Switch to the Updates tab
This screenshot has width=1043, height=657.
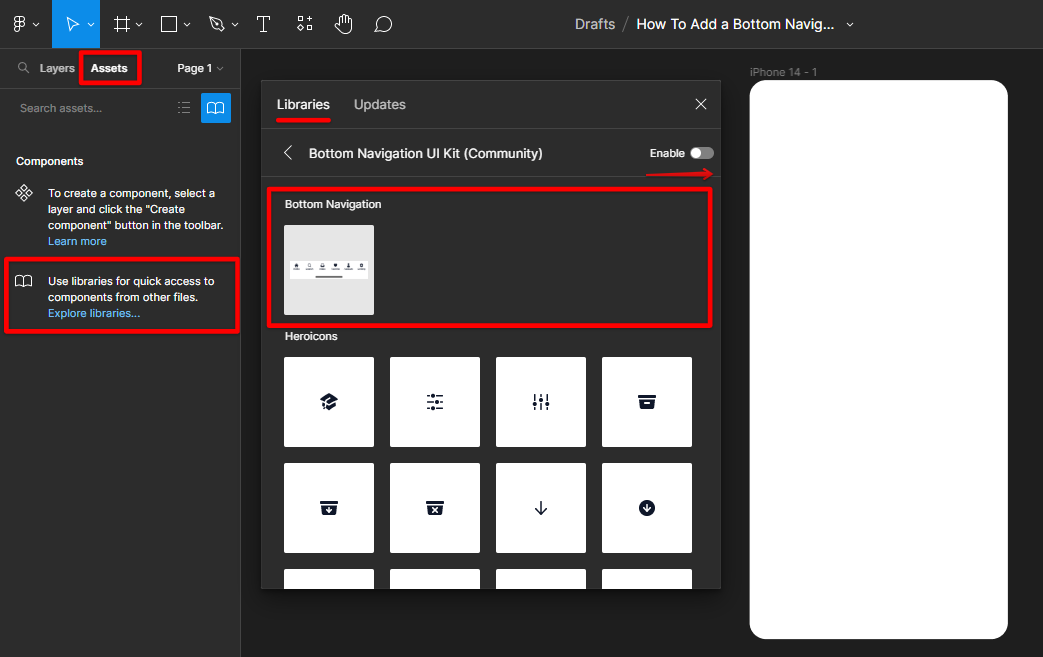380,104
